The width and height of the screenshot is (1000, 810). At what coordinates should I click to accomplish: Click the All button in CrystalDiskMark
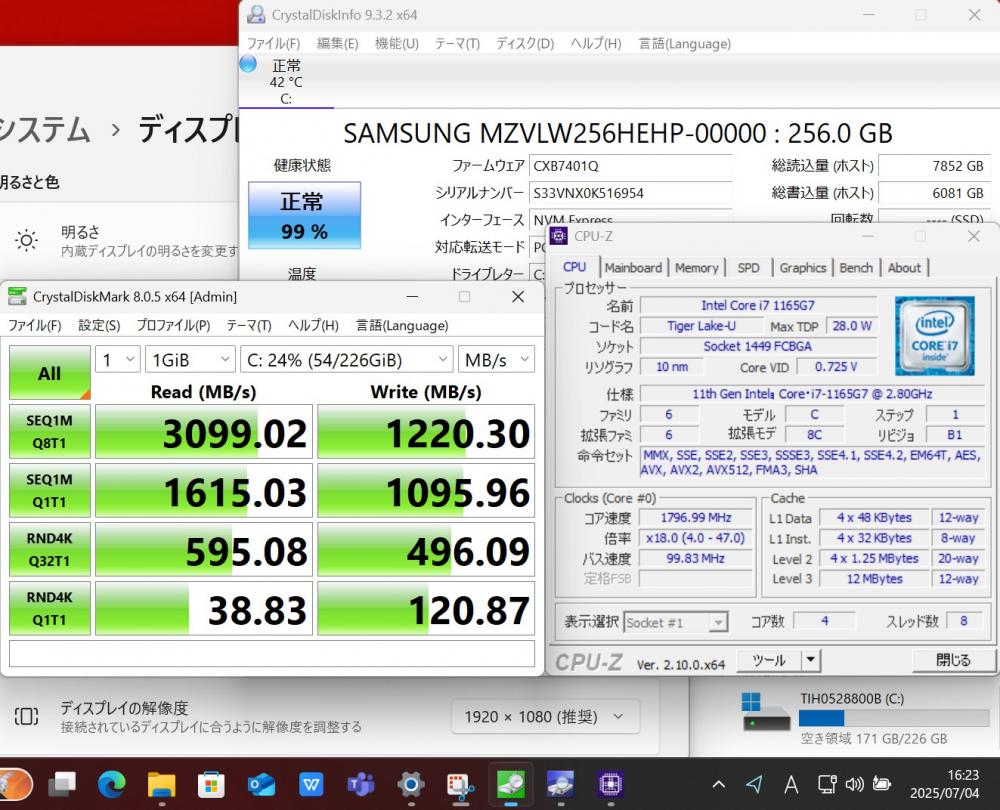pyautogui.click(x=50, y=372)
